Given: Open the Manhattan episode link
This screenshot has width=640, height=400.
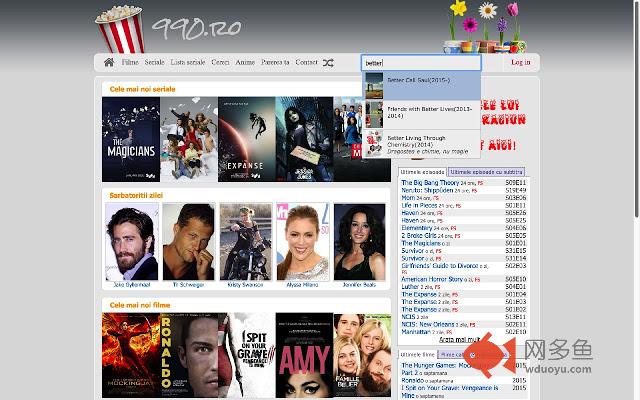Looking at the screenshot, I should (x=416, y=332).
